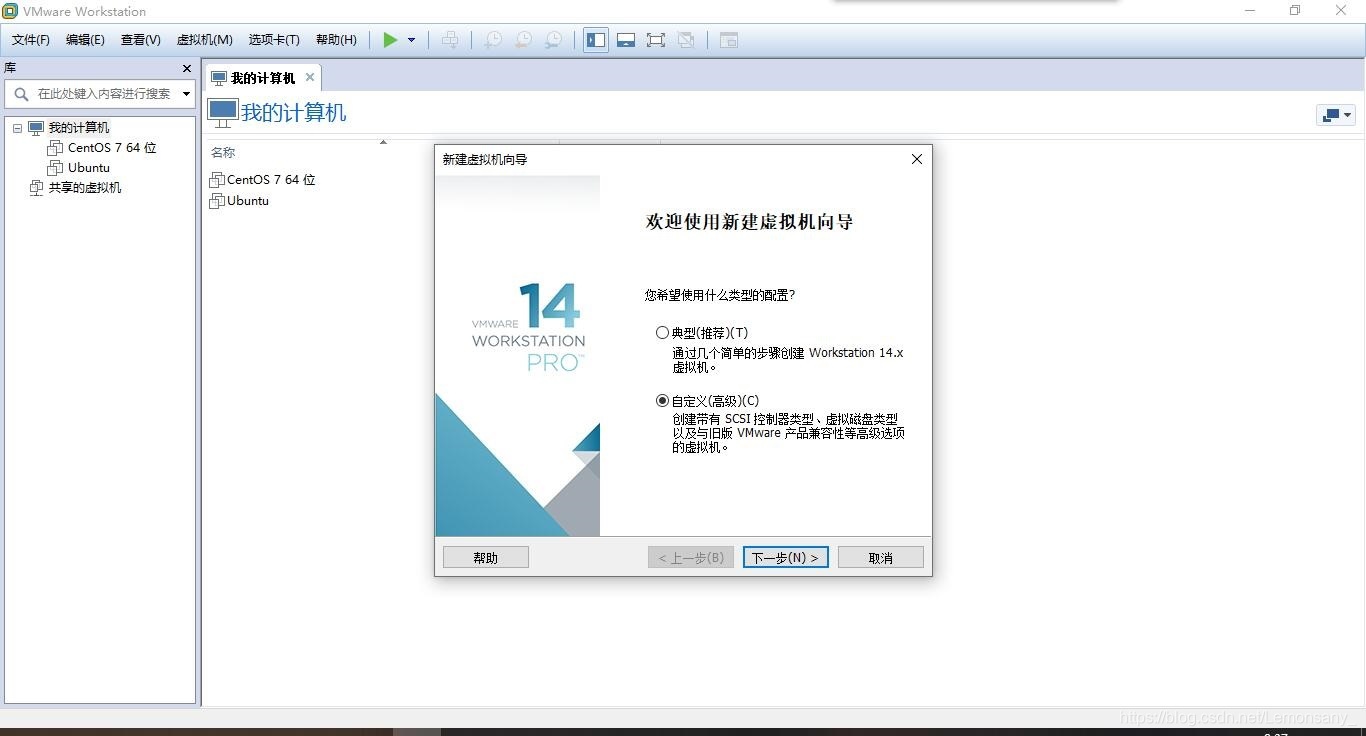Click the 名称 column header

[x=223, y=152]
